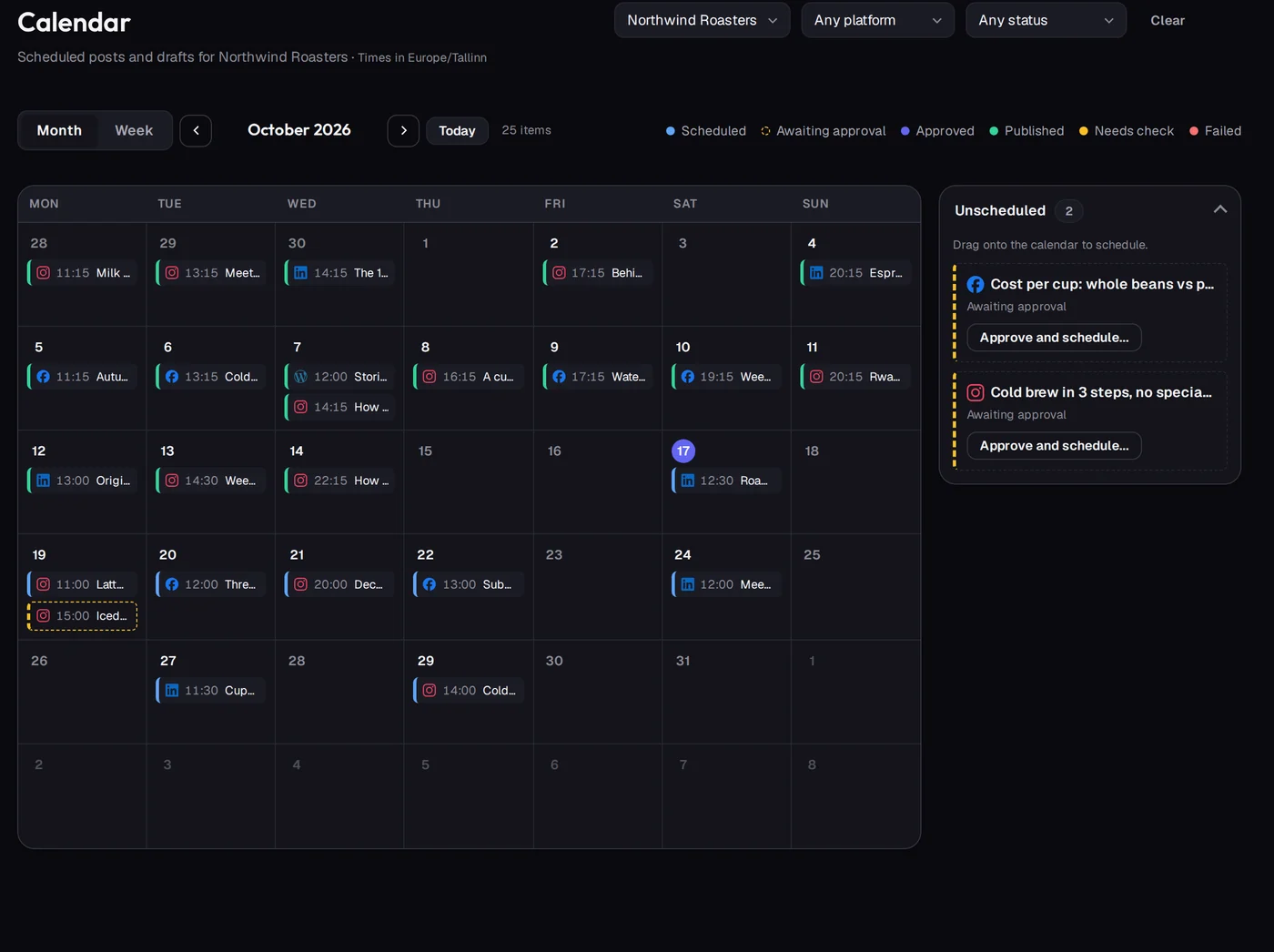
Task: Open the 16:15 A cu… post
Action: [x=469, y=377]
